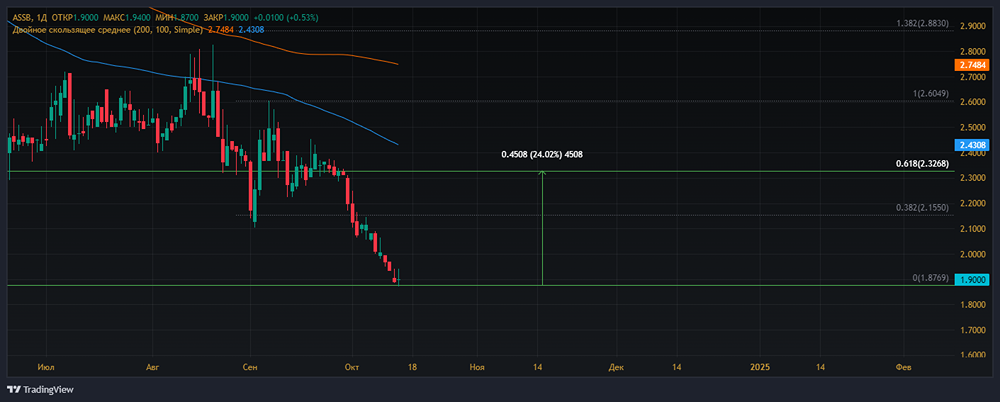Click the latest candle near 1.90

pos(399,278)
